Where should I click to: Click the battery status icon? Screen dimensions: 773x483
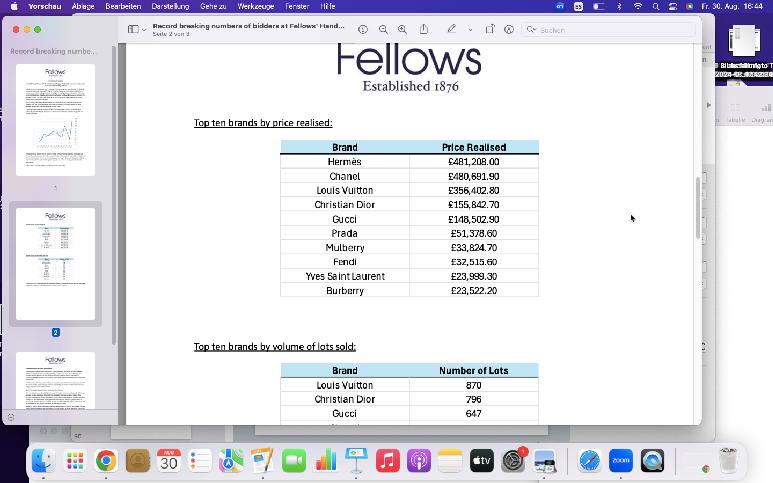(x=598, y=6)
